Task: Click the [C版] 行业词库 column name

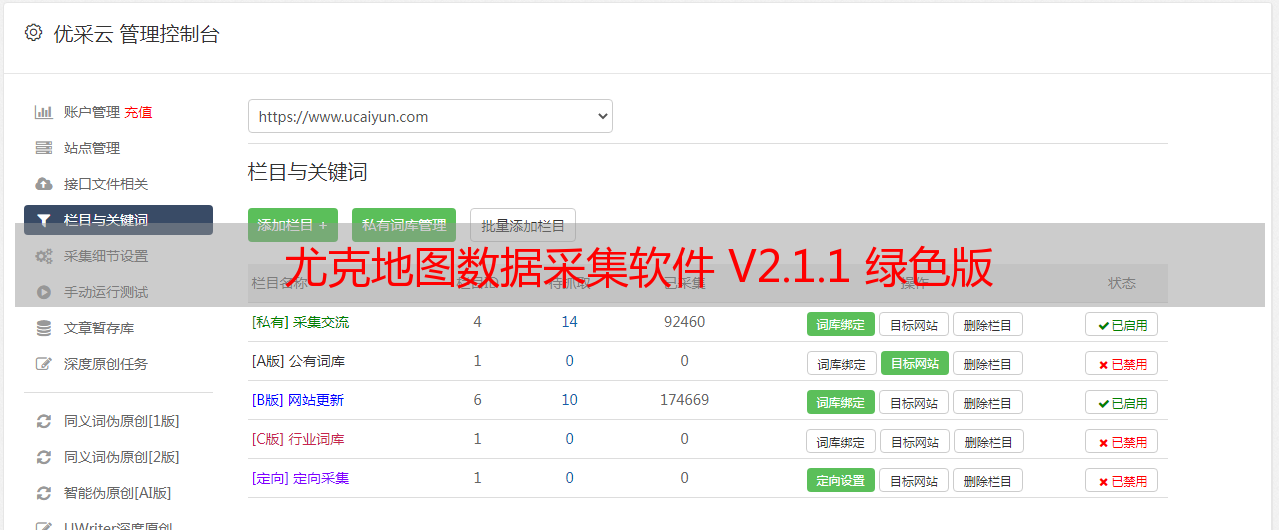Action: [x=298, y=439]
